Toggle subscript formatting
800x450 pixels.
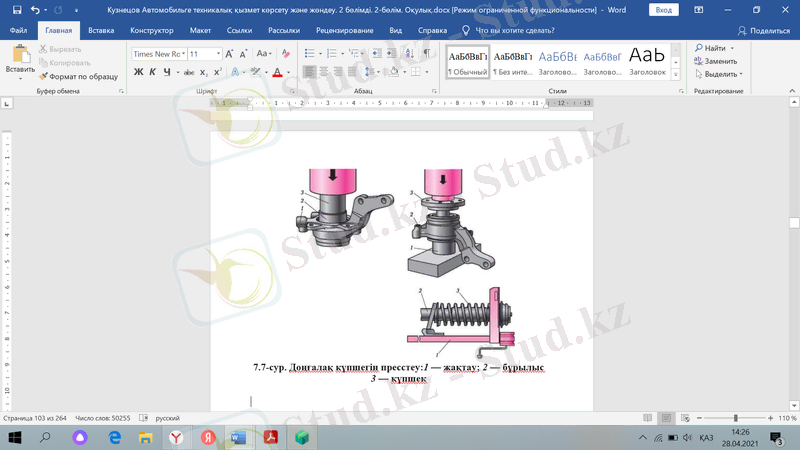tap(203, 72)
